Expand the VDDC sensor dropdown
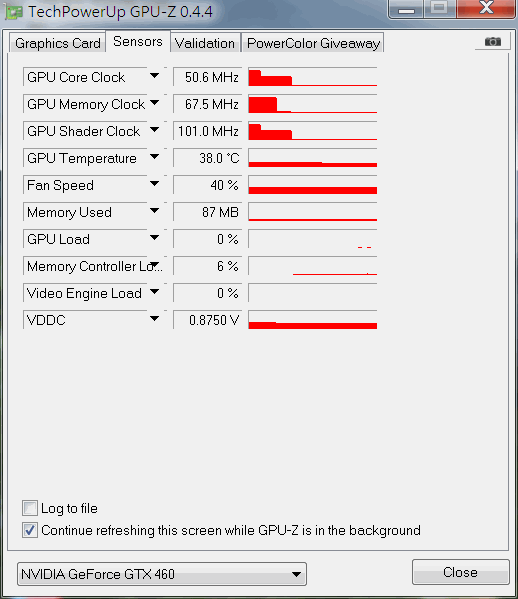 point(154,319)
